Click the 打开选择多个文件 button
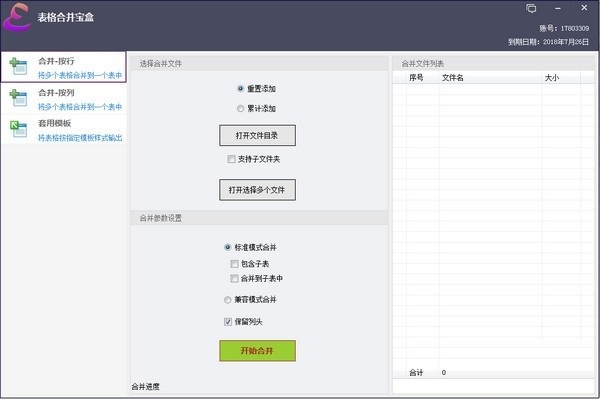 click(x=257, y=190)
